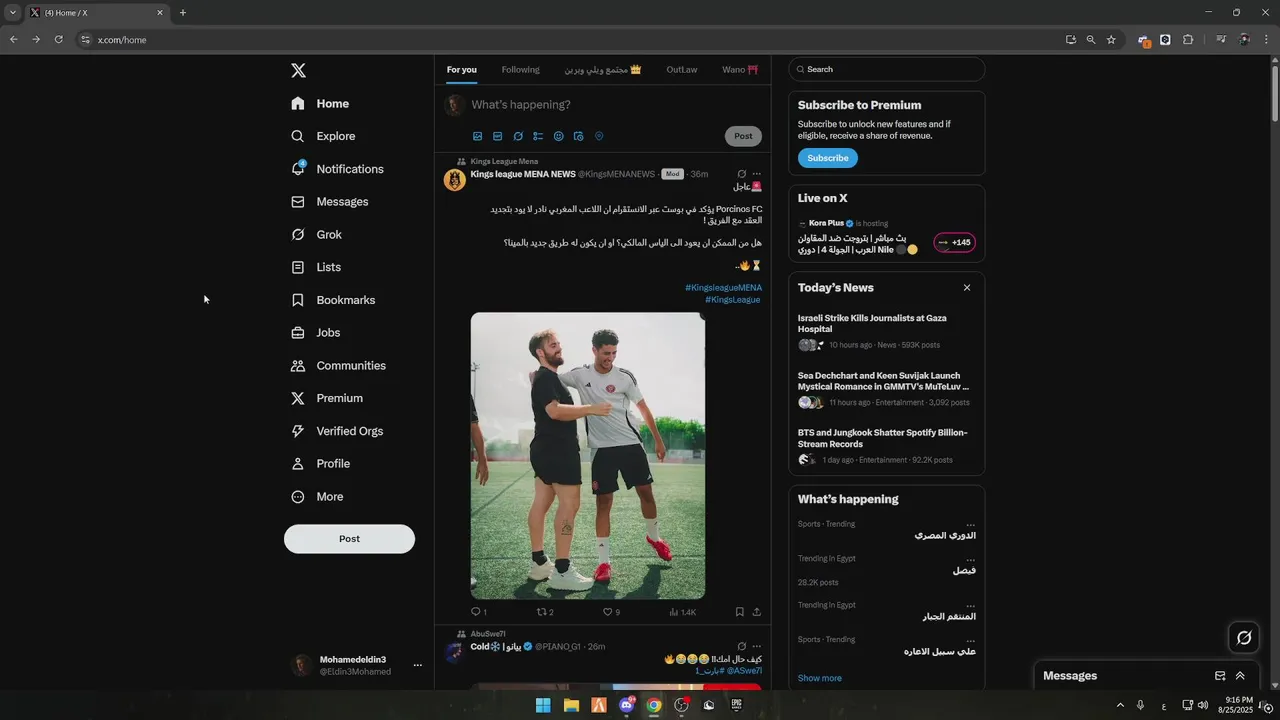
Task: Open more options on Cold post
Action: pyautogui.click(x=756, y=647)
